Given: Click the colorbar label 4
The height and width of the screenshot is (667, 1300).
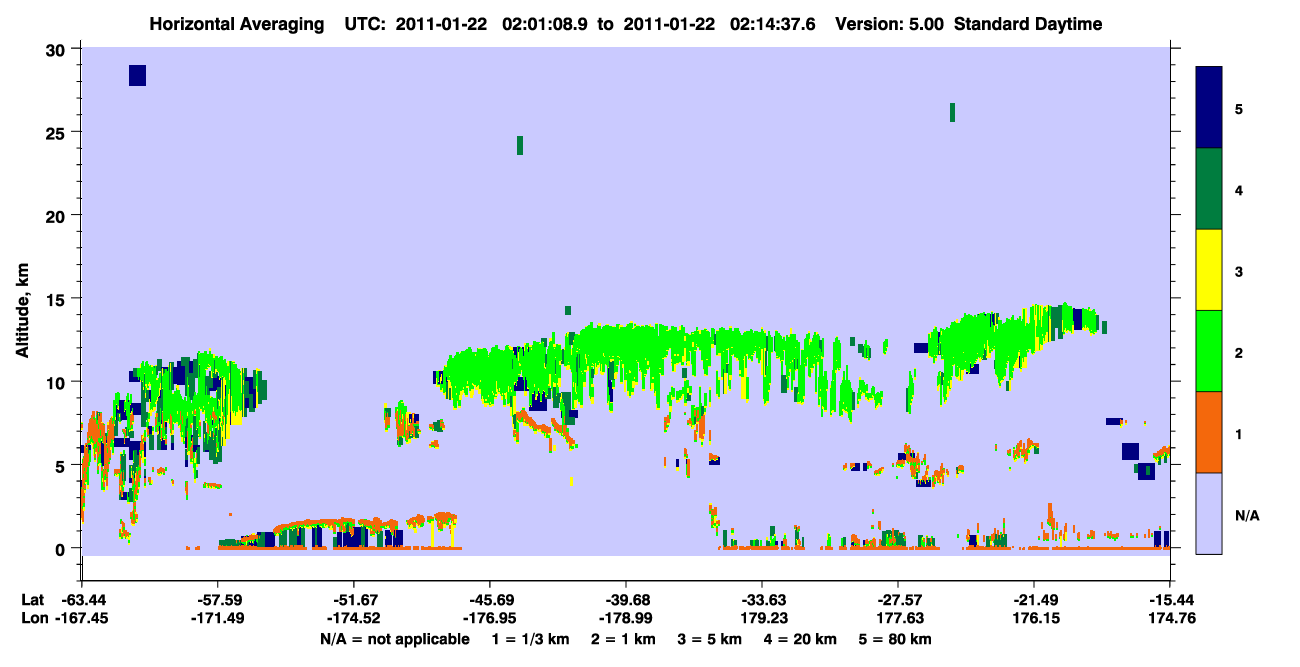Looking at the screenshot, I should click(x=1239, y=190).
